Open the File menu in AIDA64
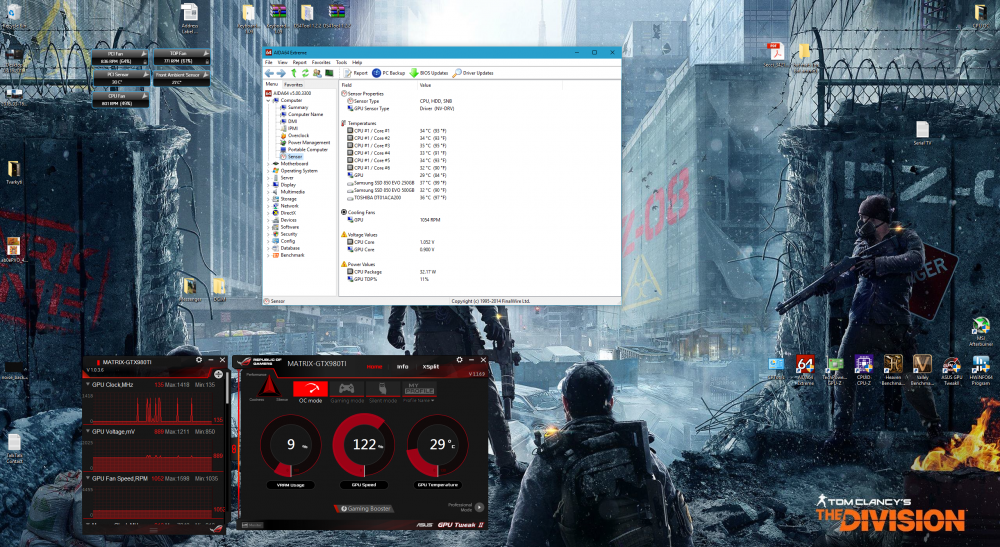This screenshot has width=1000, height=547. (268, 62)
